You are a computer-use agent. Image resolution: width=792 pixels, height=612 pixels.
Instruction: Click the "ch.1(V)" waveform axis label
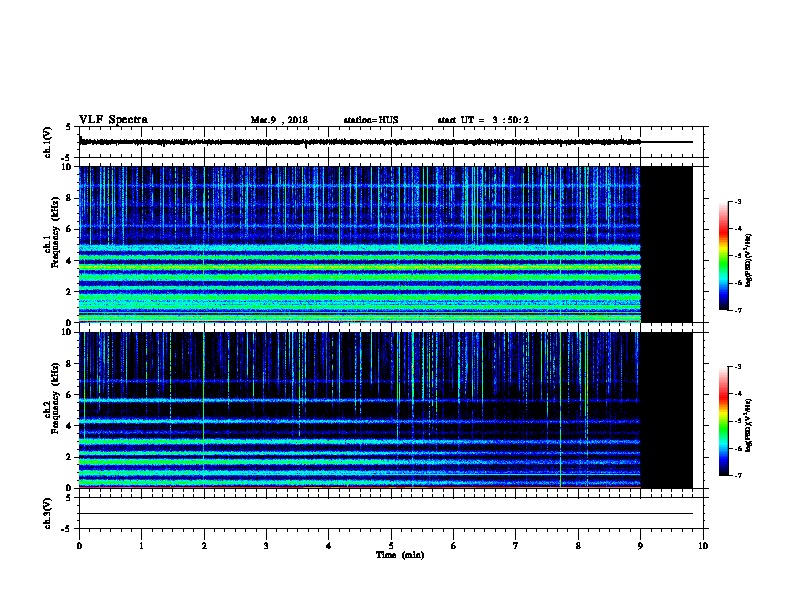click(x=47, y=142)
